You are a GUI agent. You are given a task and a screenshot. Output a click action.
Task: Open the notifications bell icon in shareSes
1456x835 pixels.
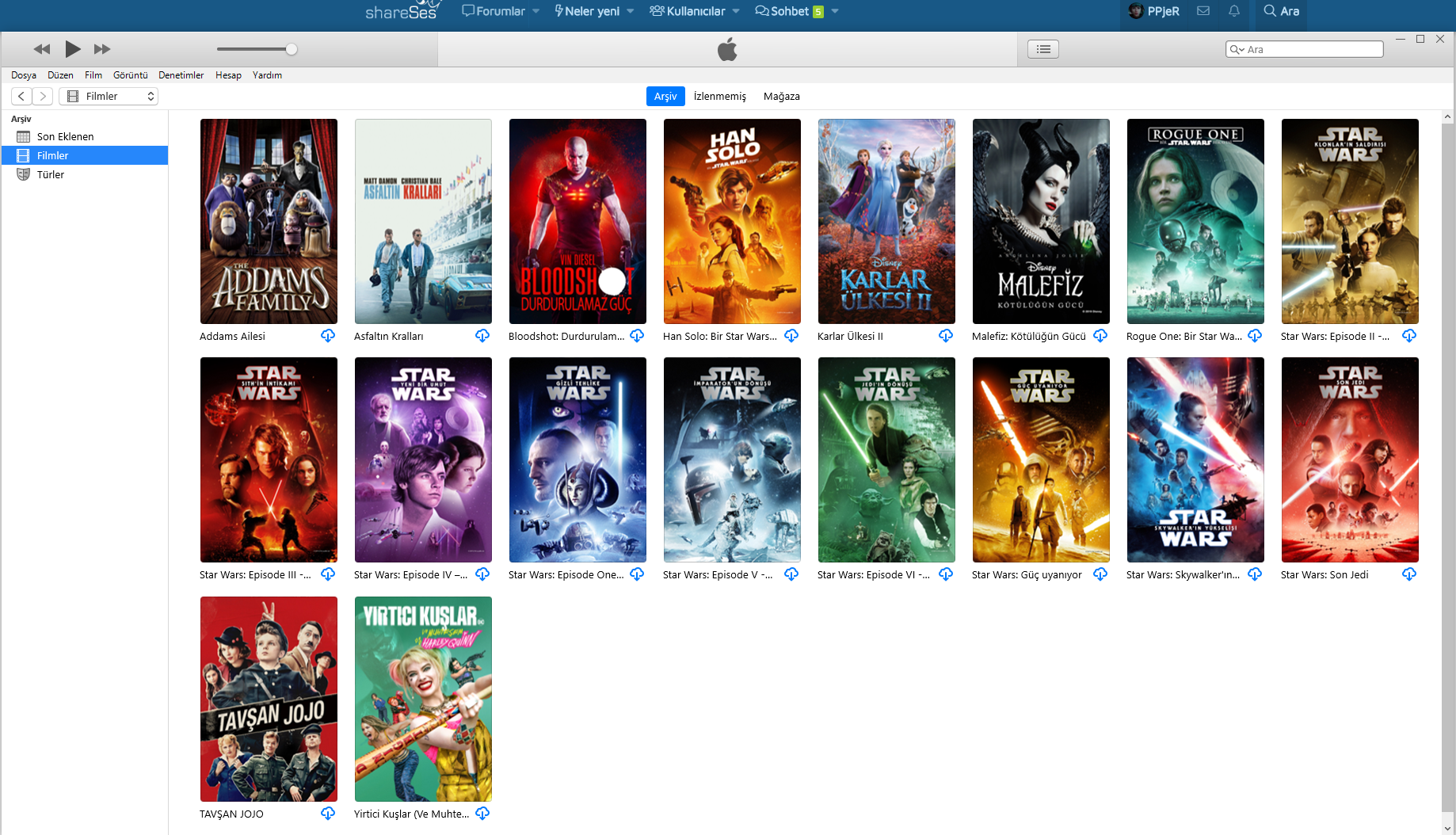[1234, 11]
